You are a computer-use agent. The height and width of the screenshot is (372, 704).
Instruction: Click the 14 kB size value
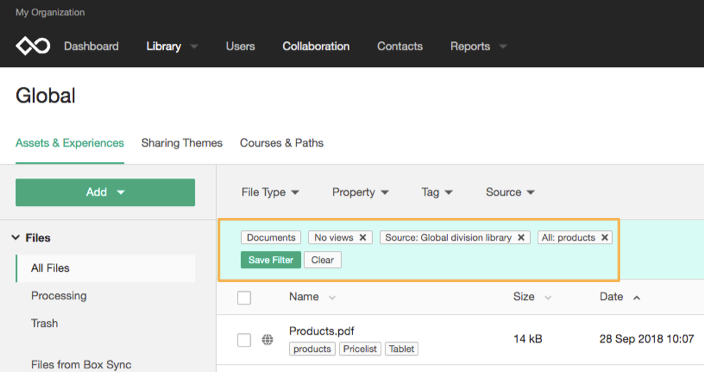(528, 339)
